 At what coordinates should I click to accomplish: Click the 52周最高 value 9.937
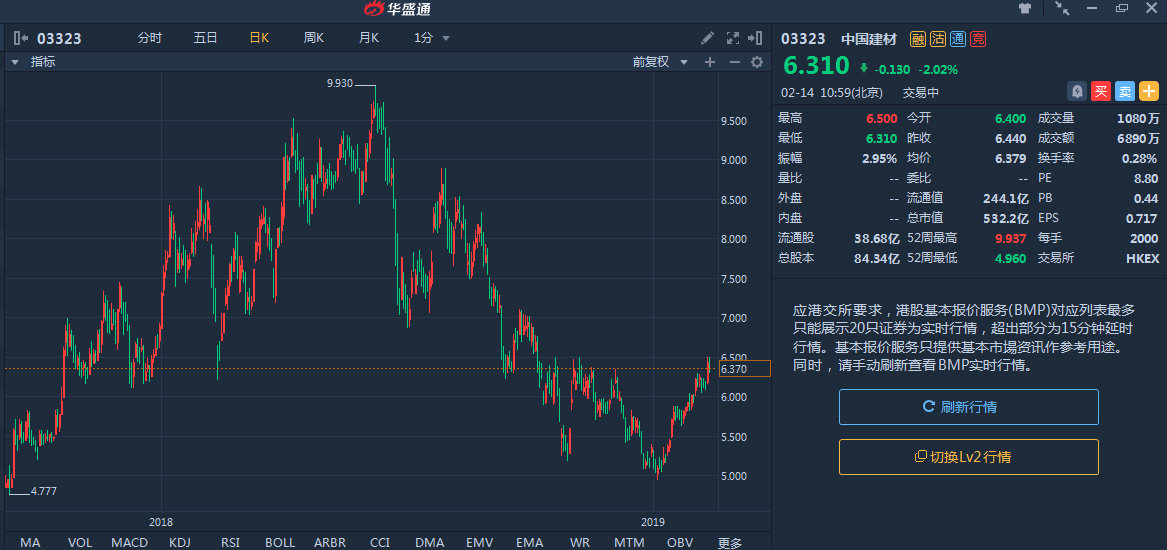point(1012,238)
